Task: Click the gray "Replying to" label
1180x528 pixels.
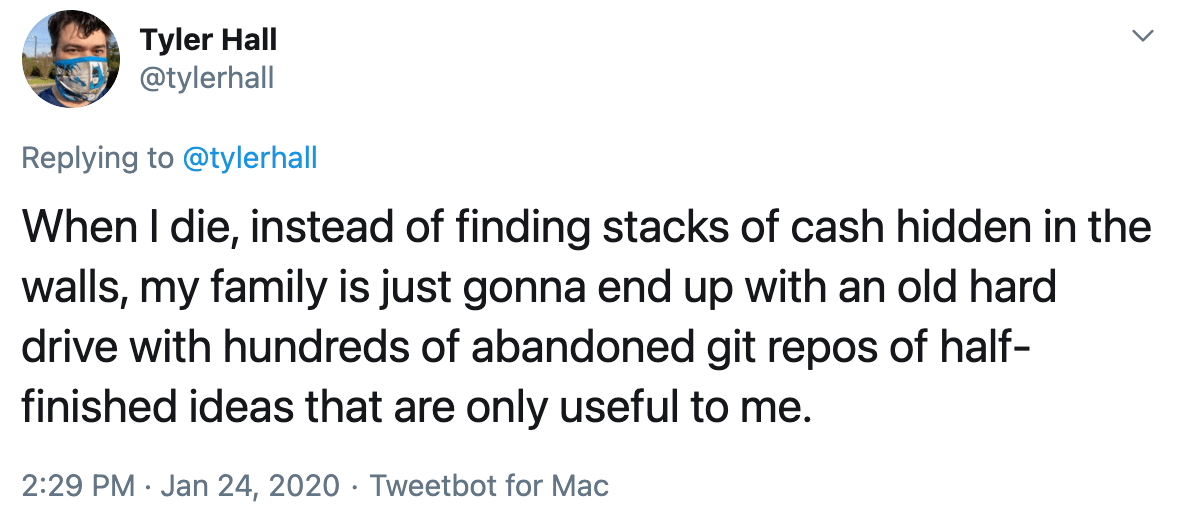Action: tap(97, 158)
